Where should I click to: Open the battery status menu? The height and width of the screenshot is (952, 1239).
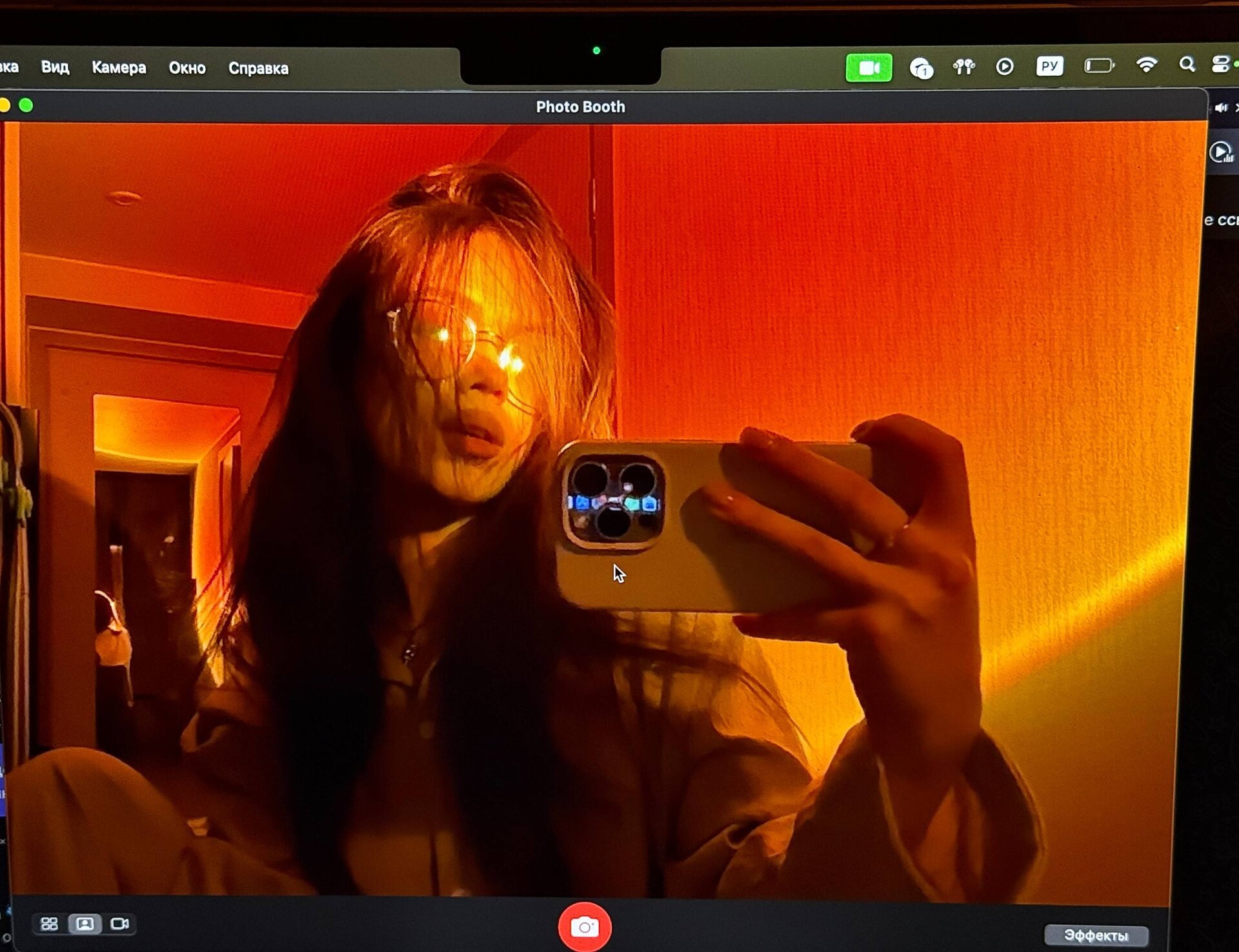pyautogui.click(x=1099, y=66)
